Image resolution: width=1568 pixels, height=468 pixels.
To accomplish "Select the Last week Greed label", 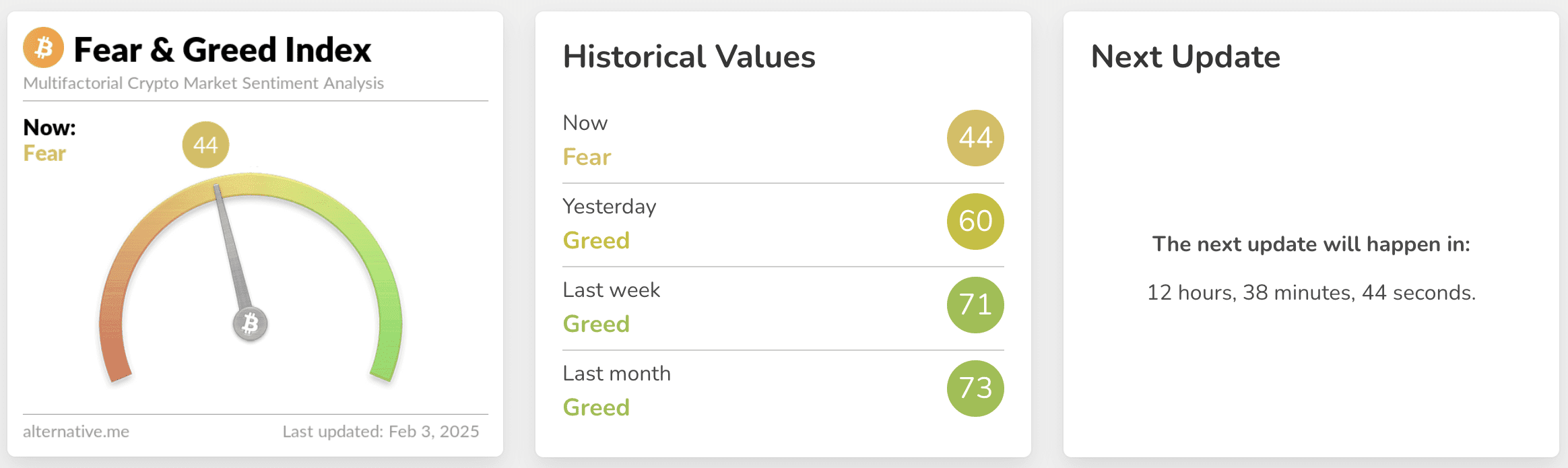I will pyautogui.click(x=596, y=324).
